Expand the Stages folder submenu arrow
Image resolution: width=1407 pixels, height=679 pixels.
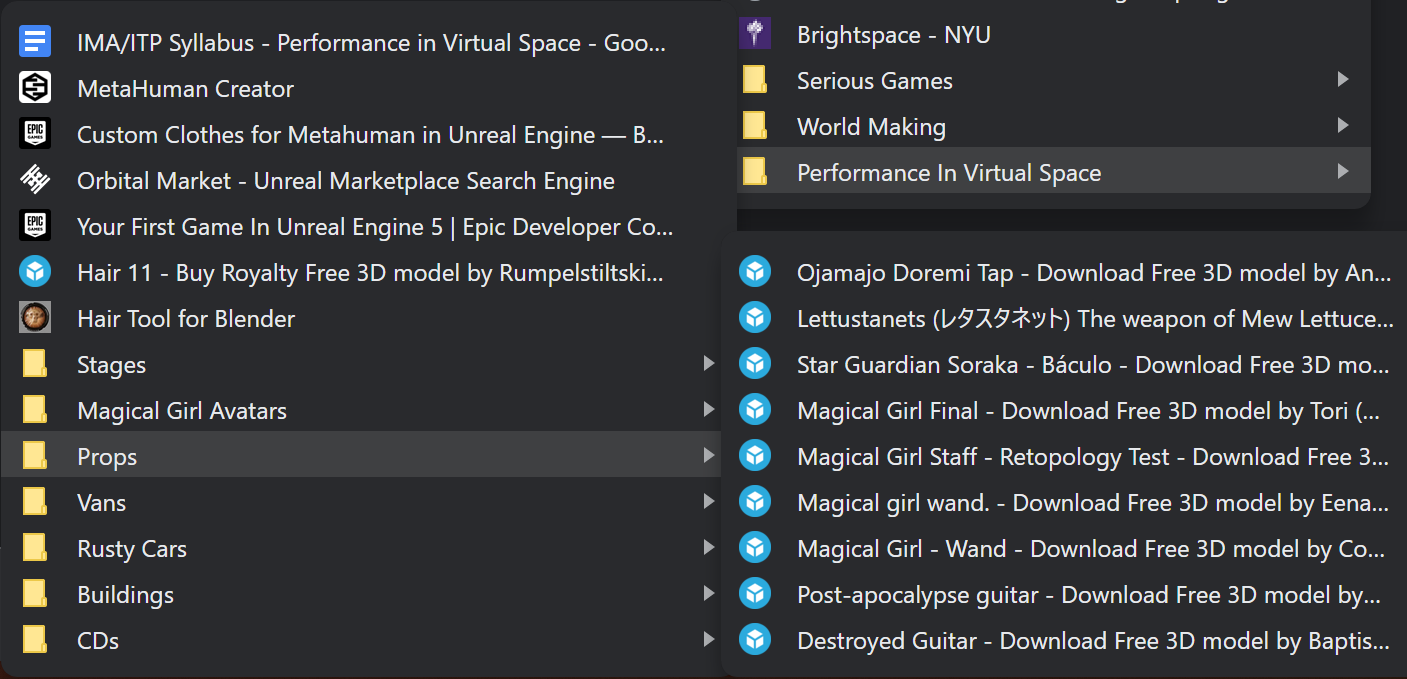pyautogui.click(x=709, y=364)
